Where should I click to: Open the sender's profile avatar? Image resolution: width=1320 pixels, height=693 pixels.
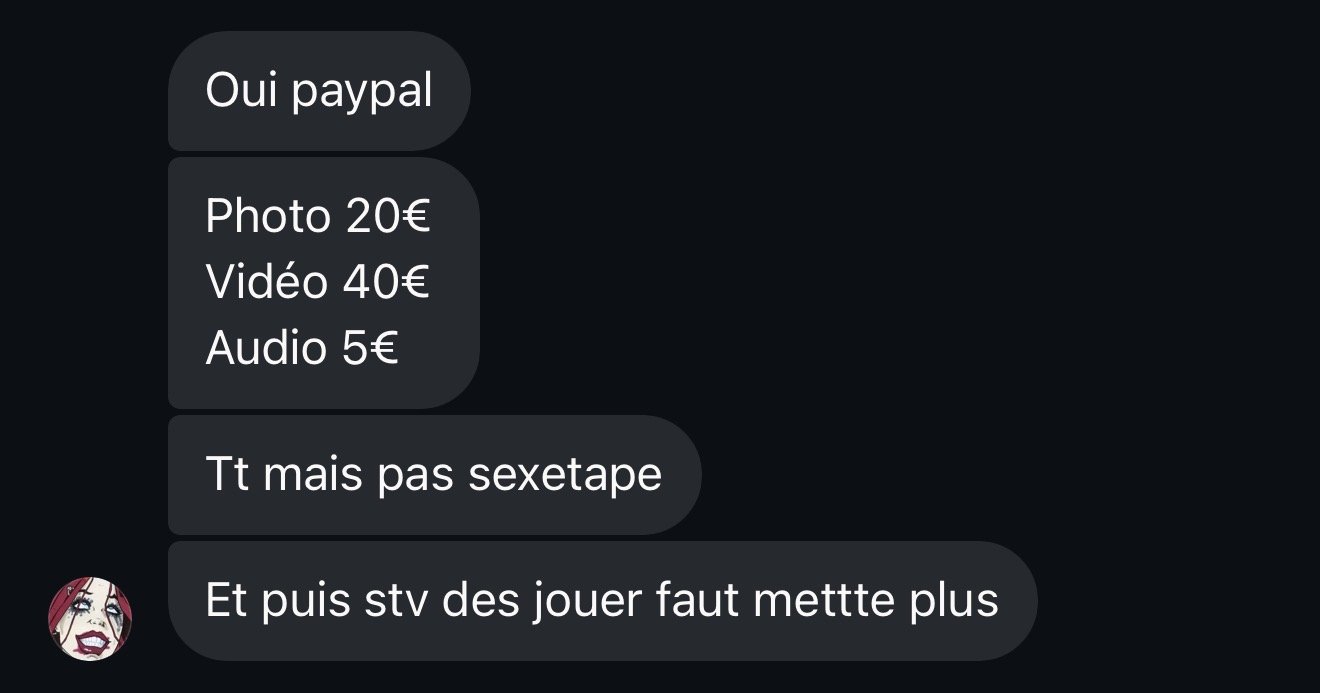(x=90, y=618)
